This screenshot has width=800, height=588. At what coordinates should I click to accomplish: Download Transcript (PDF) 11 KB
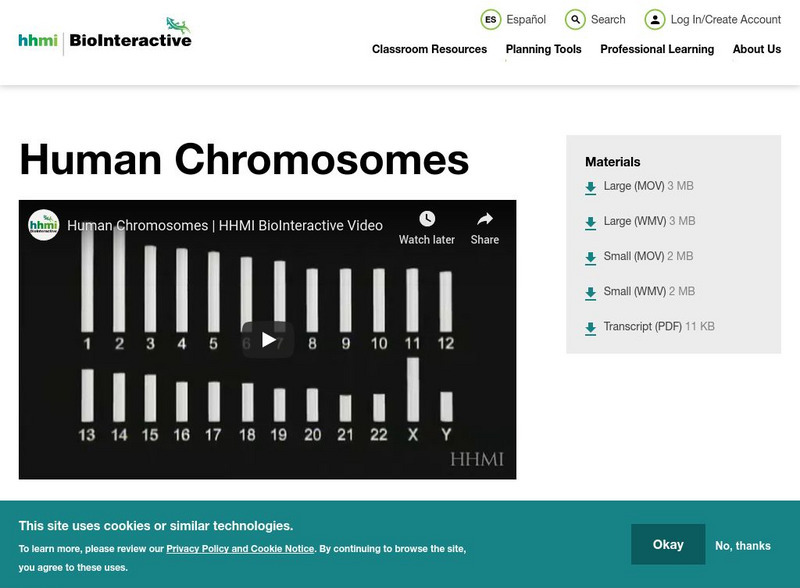(659, 327)
